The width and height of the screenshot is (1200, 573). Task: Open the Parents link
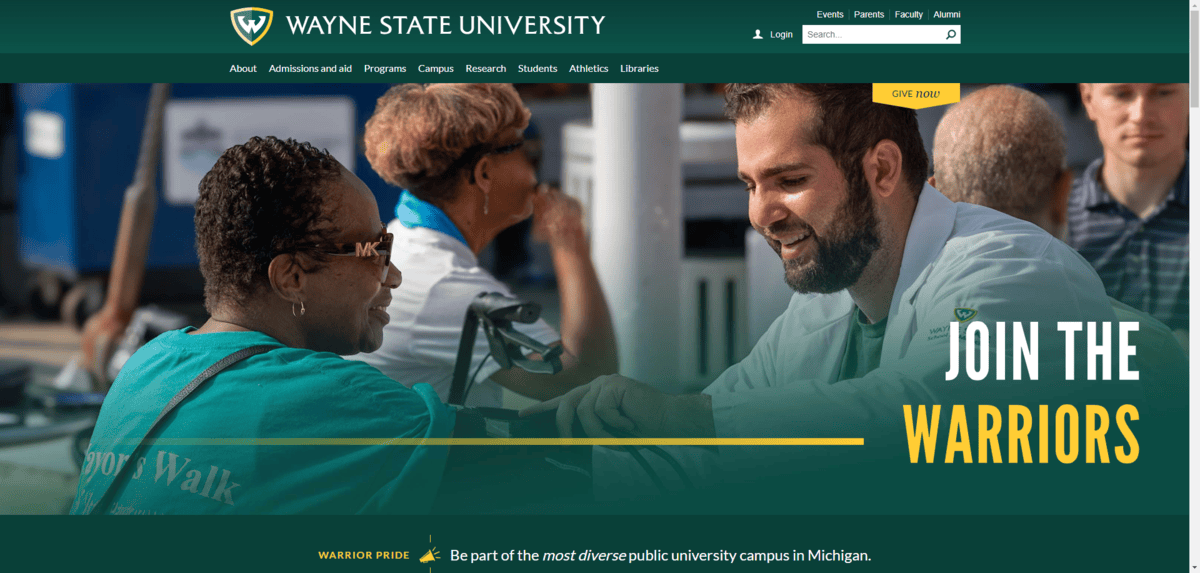pos(869,15)
